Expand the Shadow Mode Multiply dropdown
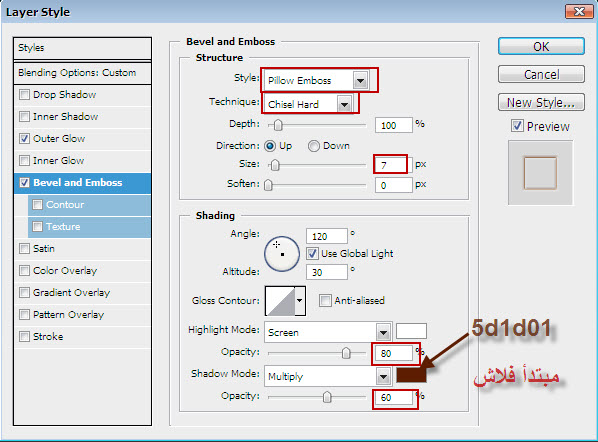 [x=327, y=376]
